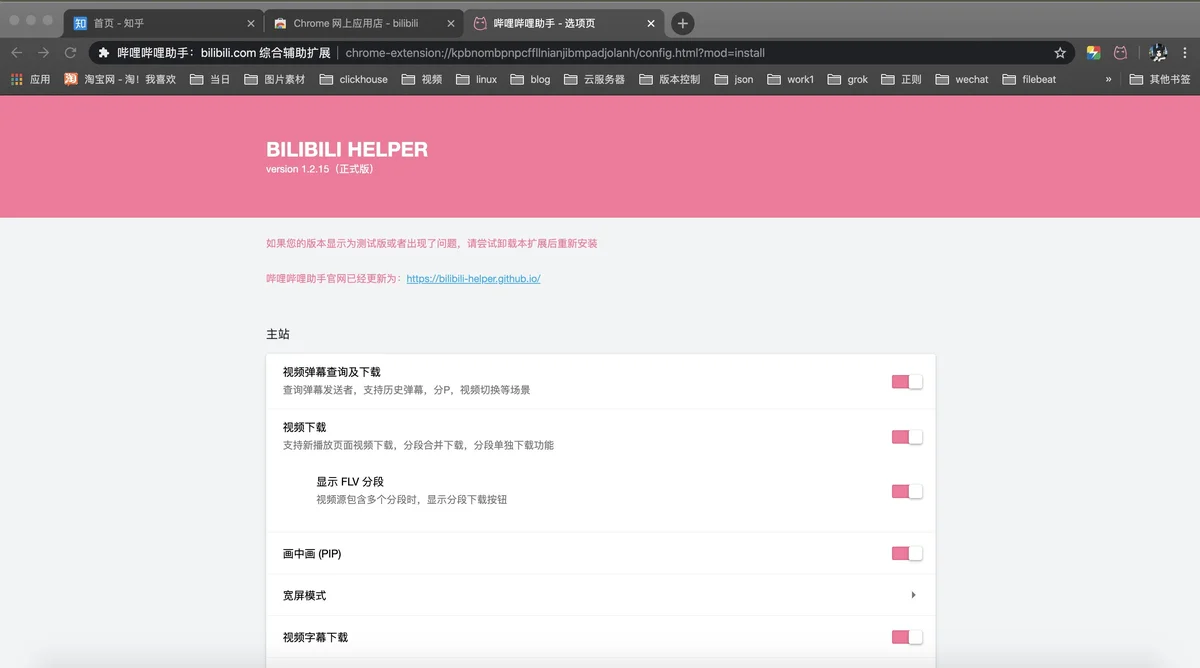
Task: Open the 正则 bookmark folder
Action: 901,79
